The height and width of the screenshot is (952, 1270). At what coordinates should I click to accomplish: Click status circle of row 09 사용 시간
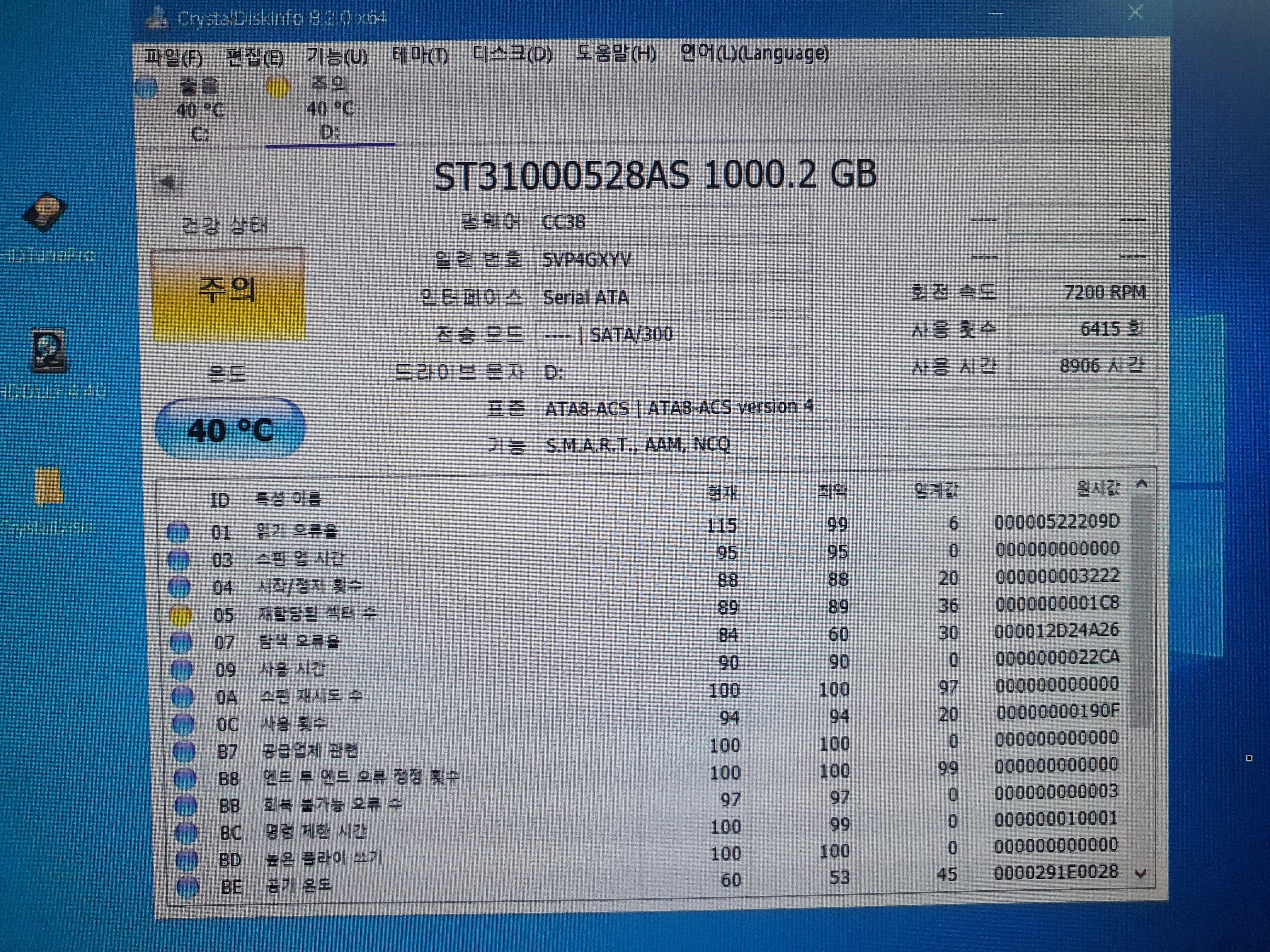click(182, 670)
